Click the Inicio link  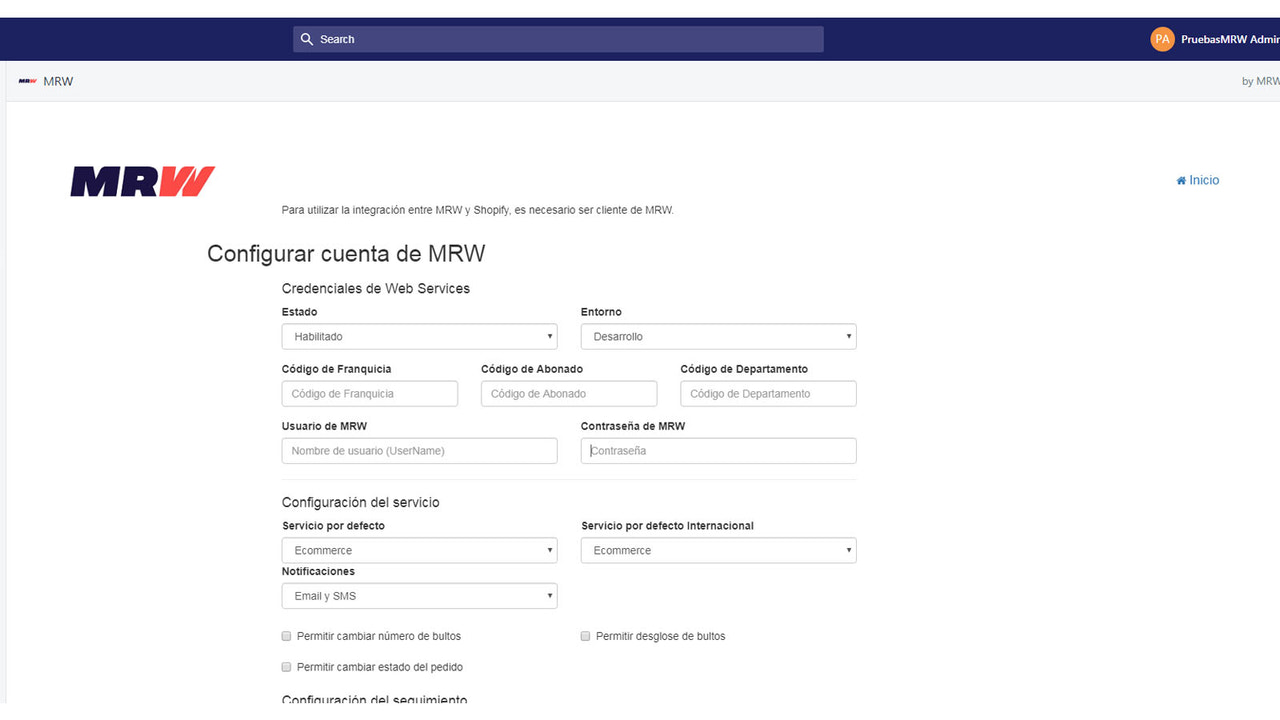1203,179
